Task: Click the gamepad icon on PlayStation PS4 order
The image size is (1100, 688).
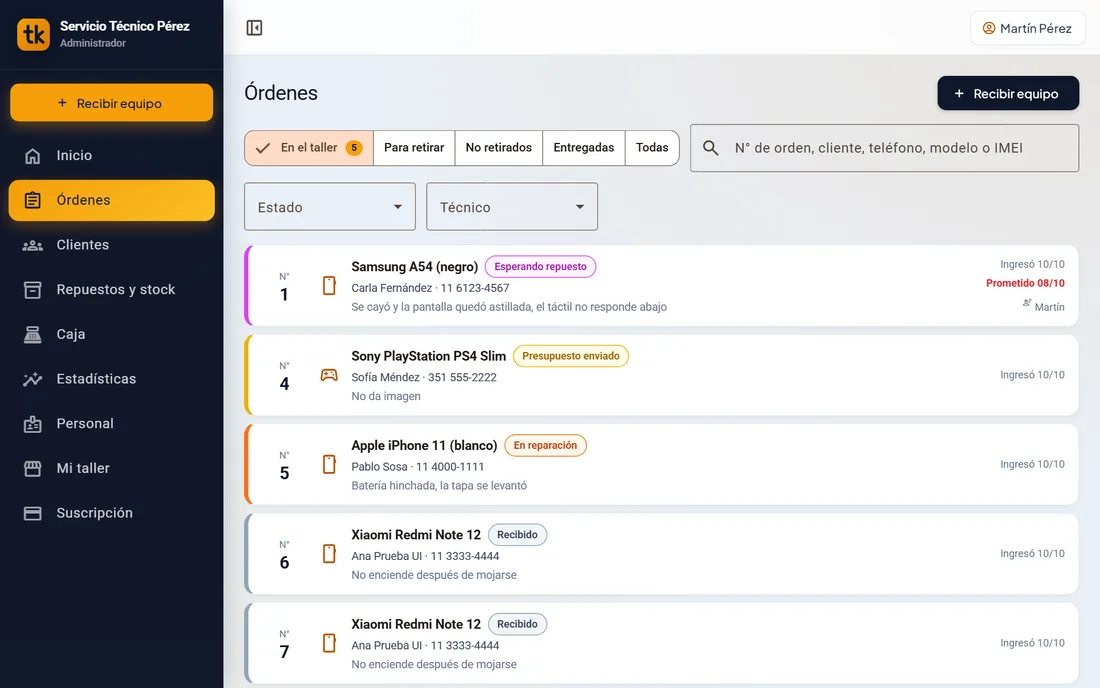Action: point(329,375)
